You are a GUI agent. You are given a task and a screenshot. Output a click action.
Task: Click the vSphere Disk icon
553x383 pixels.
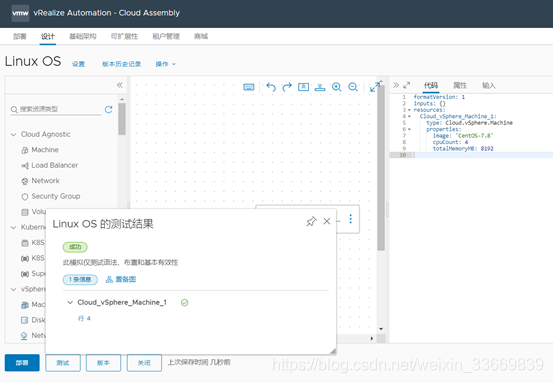coord(25,320)
